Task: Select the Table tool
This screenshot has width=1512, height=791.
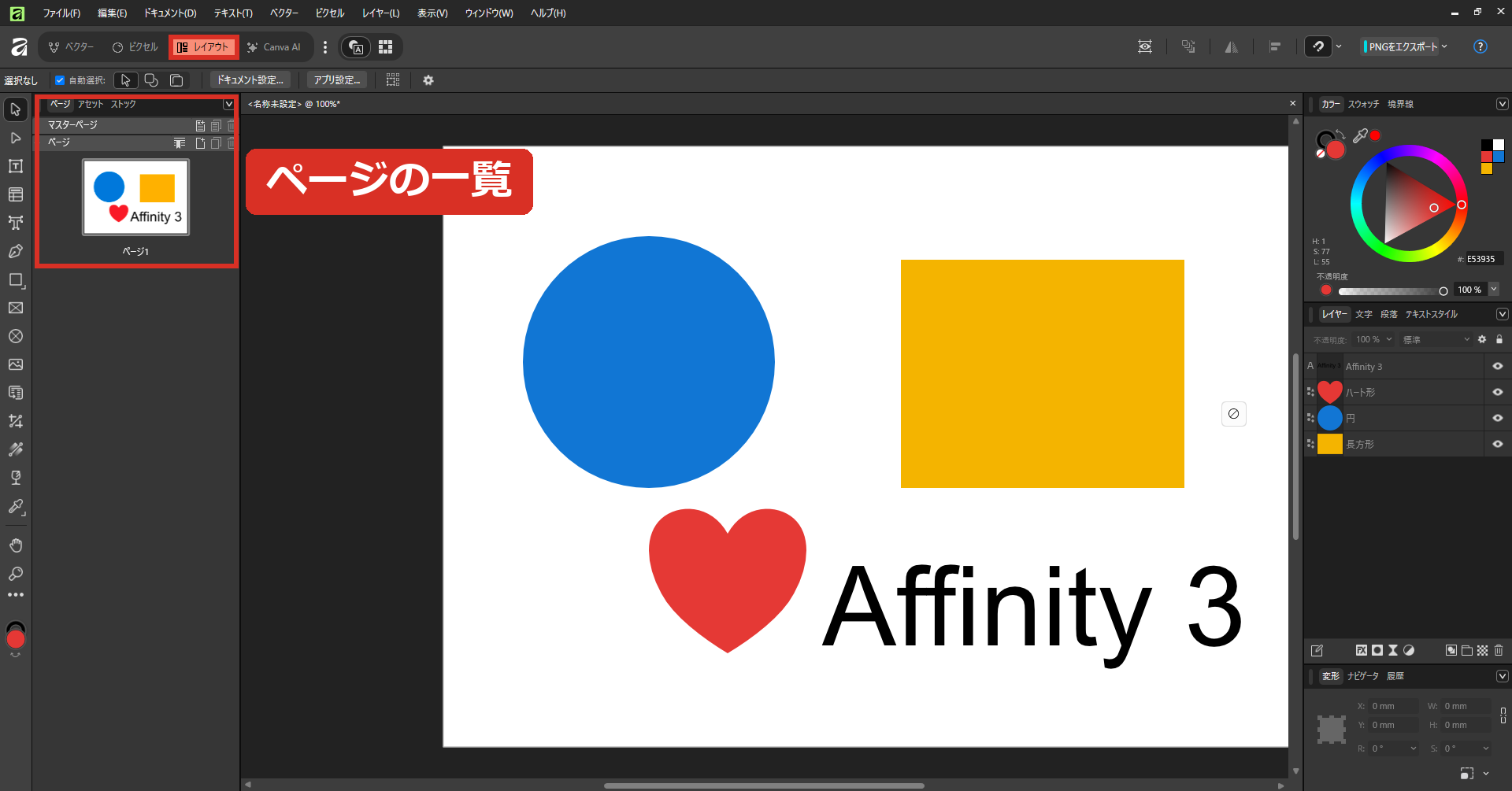Action: tap(16, 194)
